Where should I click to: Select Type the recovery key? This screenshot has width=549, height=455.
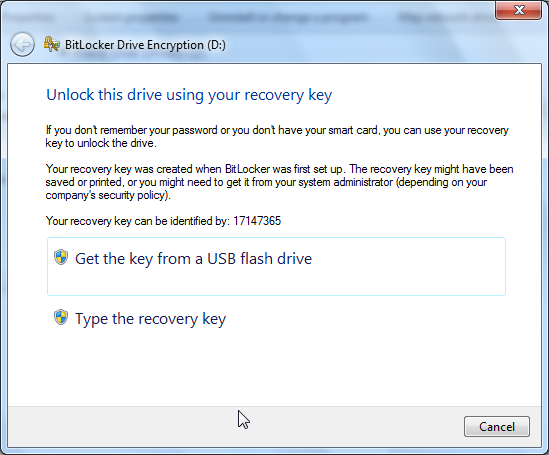tap(151, 319)
